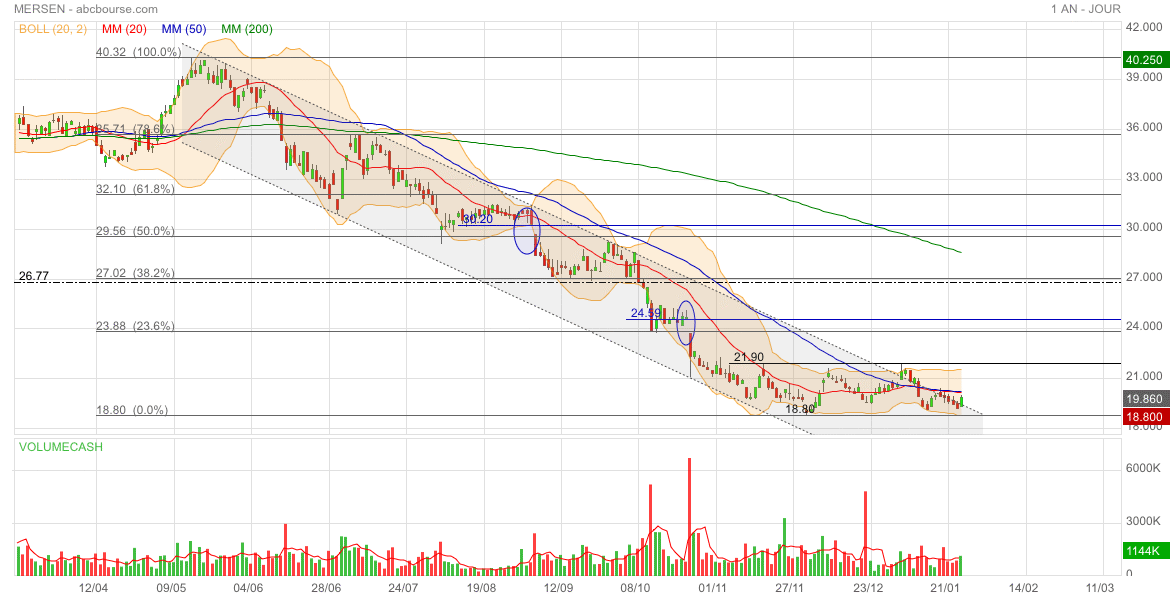Click the 23/12 date label
Viewport: 1170px width, 598px height.
pyautogui.click(x=868, y=588)
